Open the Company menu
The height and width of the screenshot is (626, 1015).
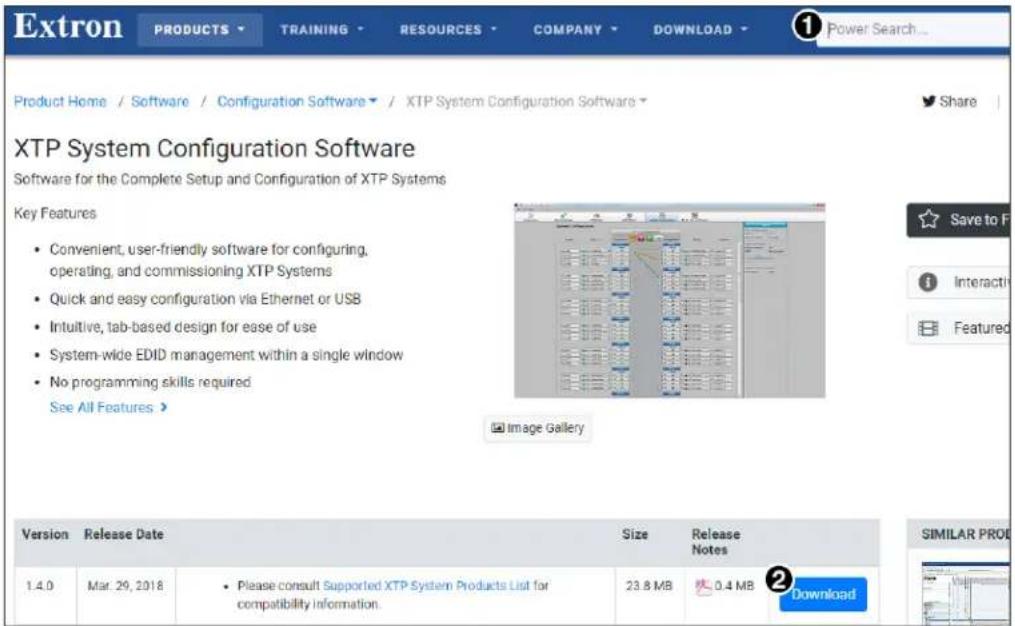[x=575, y=30]
